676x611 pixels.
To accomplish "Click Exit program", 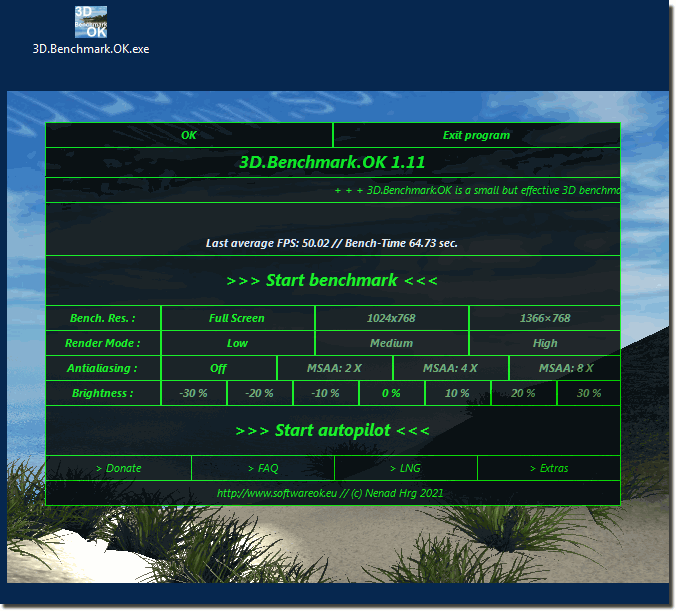I will tap(476, 135).
